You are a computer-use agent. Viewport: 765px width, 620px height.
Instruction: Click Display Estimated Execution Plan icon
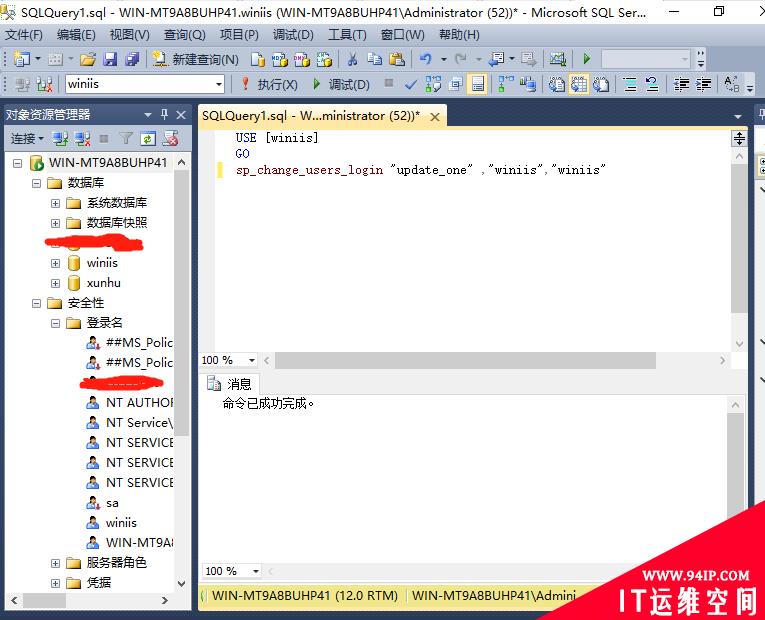433,84
